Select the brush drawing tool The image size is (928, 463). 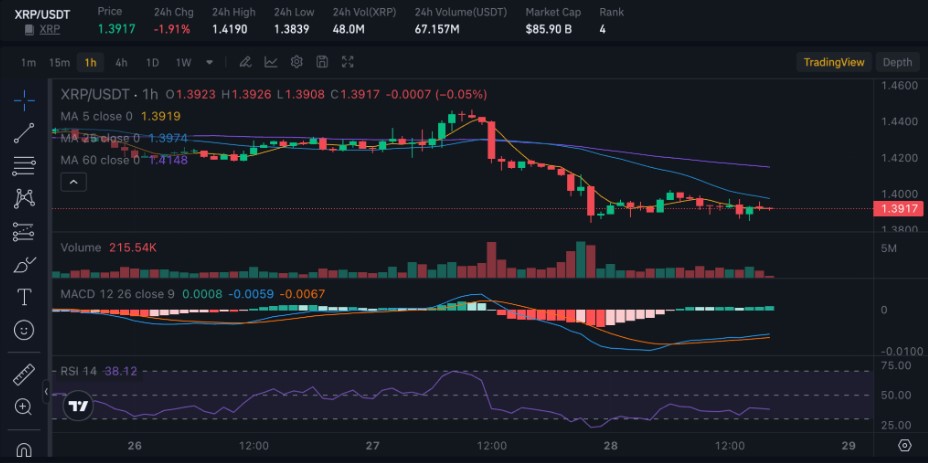(24, 265)
